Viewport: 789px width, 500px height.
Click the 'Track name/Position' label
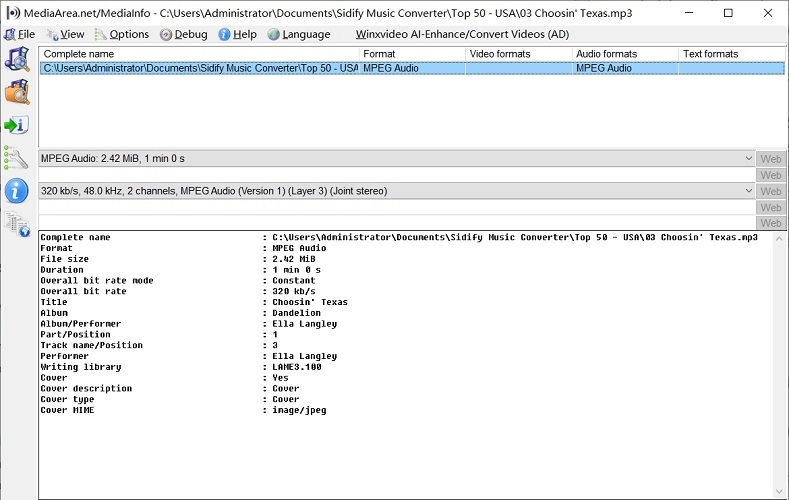92,346
